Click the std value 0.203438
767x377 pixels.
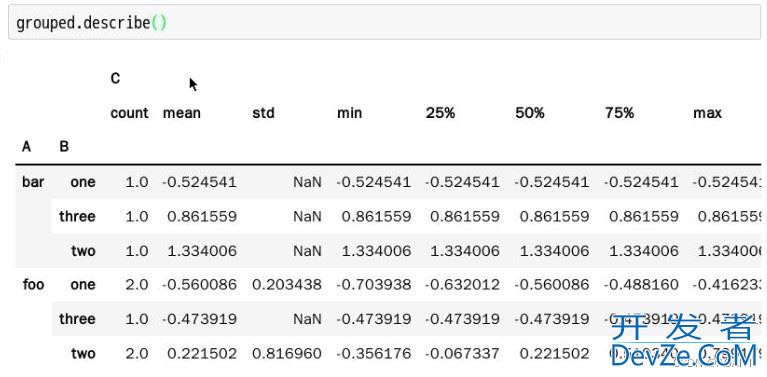[x=287, y=284]
